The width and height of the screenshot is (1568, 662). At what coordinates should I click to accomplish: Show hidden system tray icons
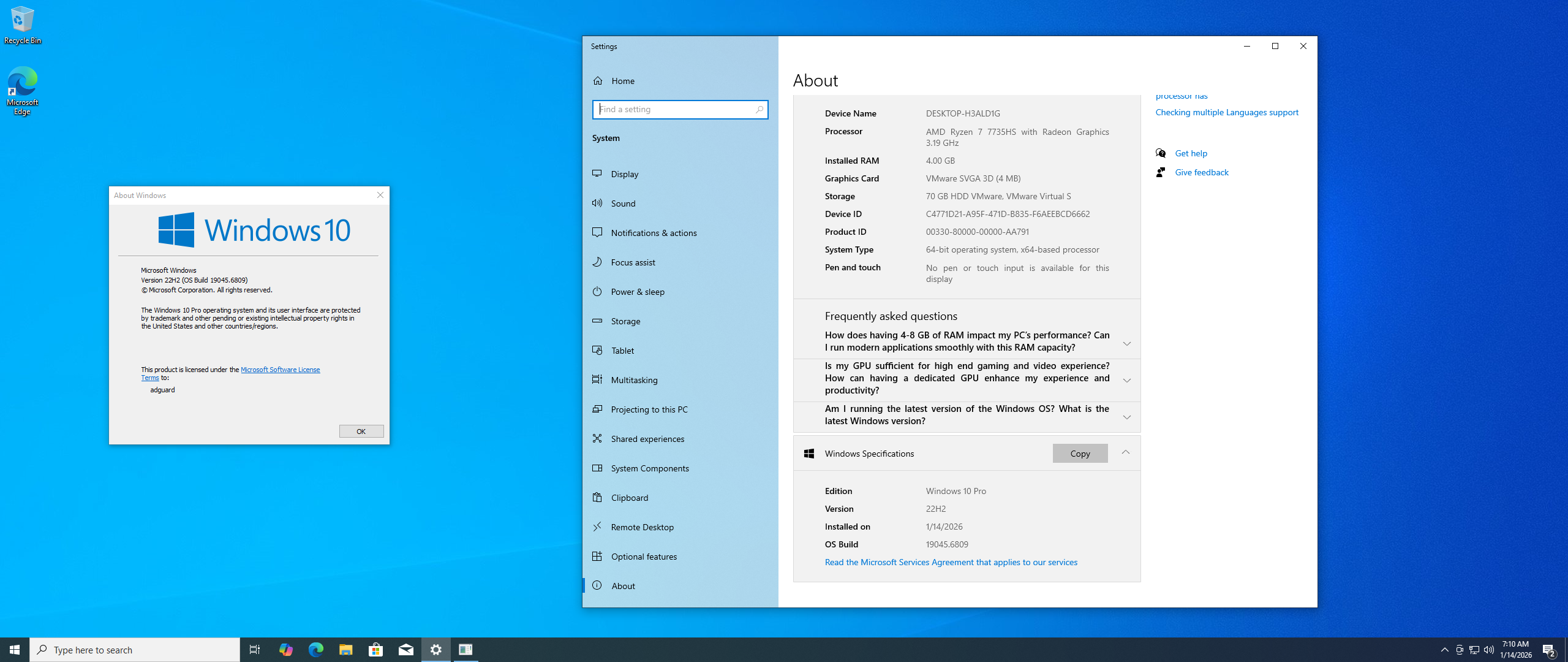click(1444, 650)
